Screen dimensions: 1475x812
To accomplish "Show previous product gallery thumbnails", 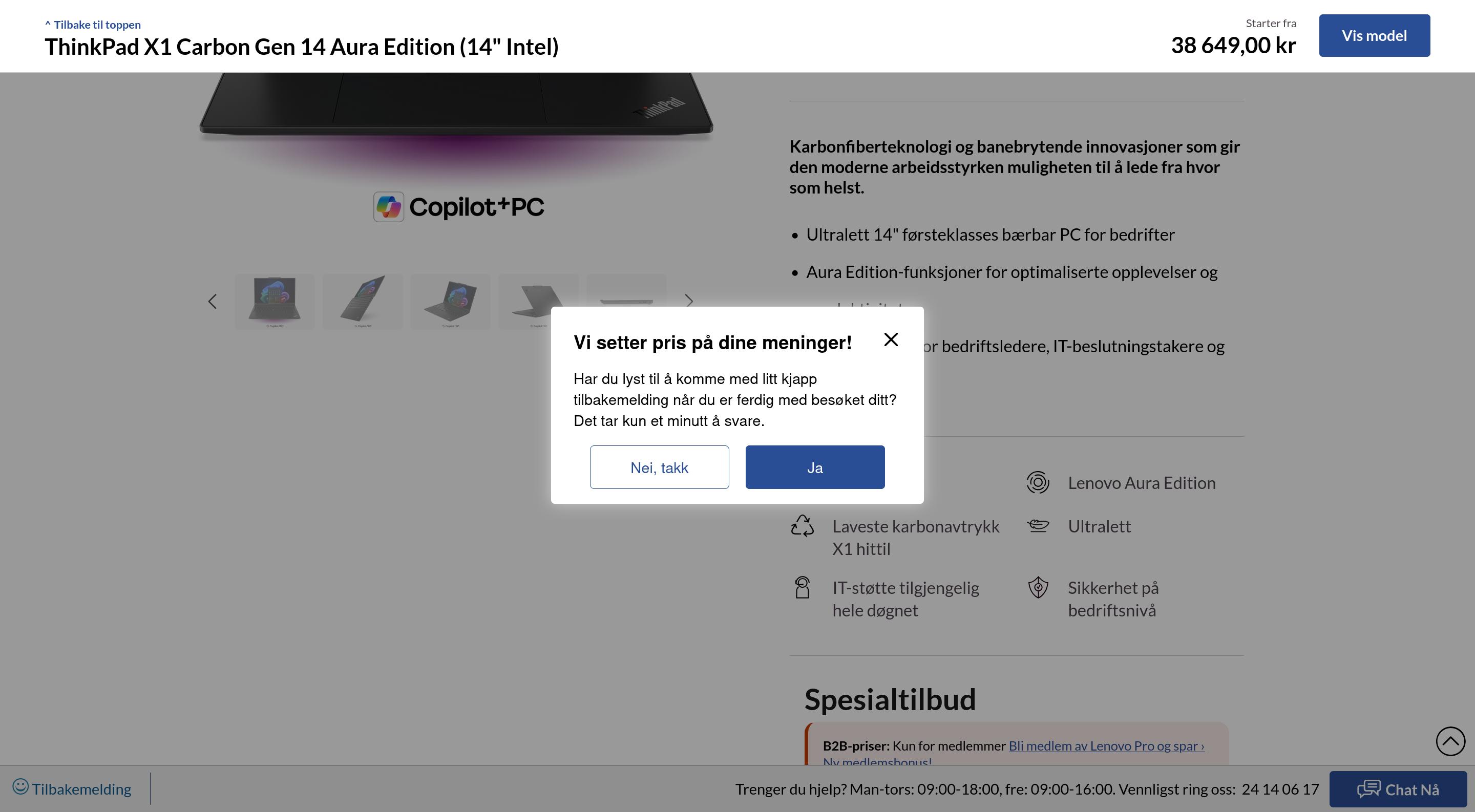I will pyautogui.click(x=213, y=302).
